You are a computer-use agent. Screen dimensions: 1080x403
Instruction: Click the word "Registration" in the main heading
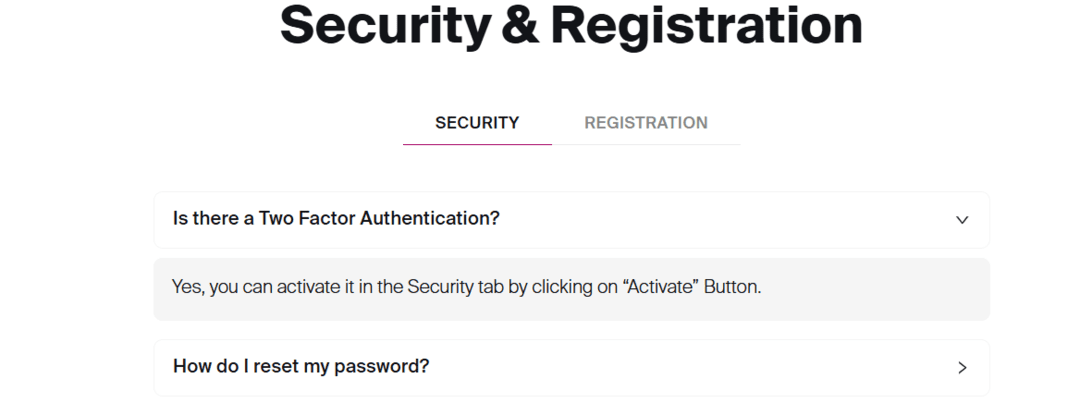[x=706, y=25]
